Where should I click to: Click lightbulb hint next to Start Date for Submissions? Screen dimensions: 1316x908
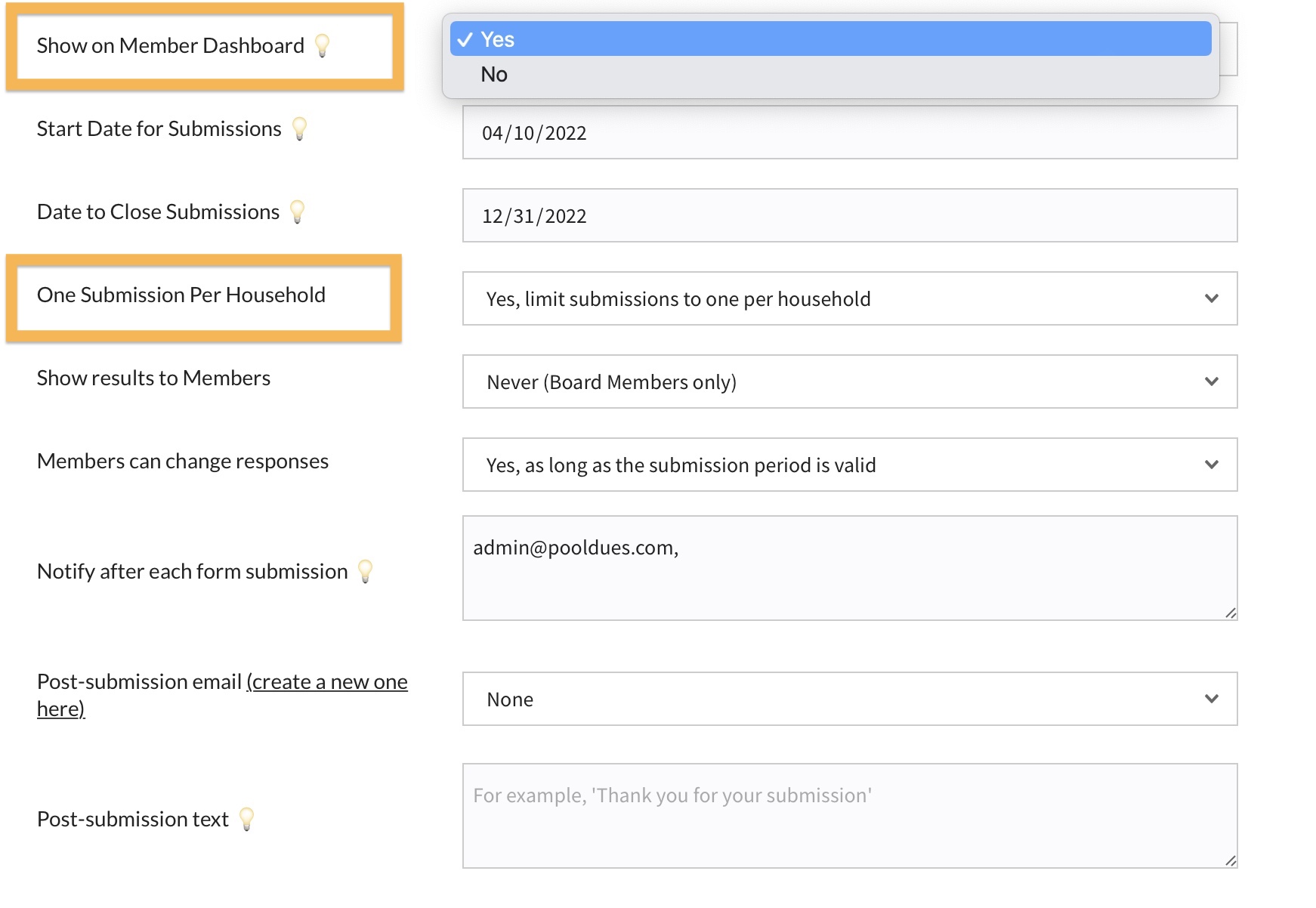pos(300,129)
